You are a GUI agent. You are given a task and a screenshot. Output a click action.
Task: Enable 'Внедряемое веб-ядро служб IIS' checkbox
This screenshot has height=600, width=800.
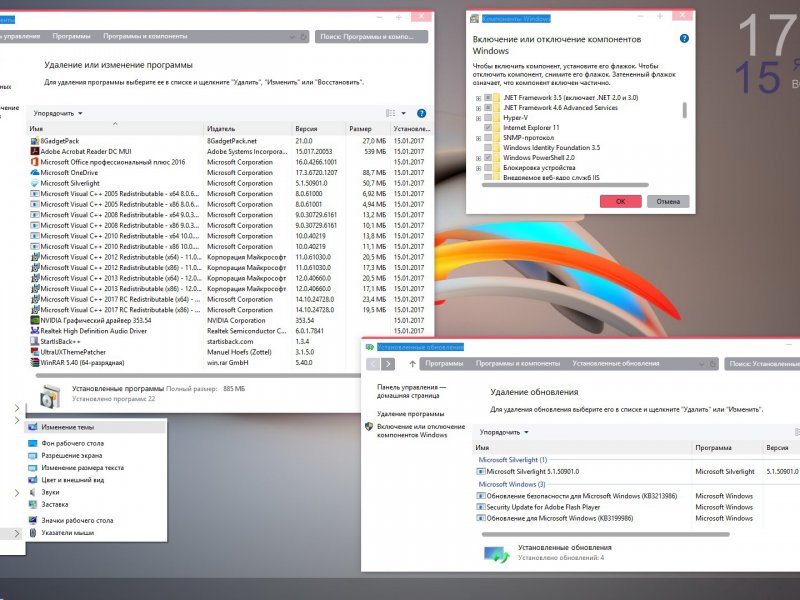(488, 178)
